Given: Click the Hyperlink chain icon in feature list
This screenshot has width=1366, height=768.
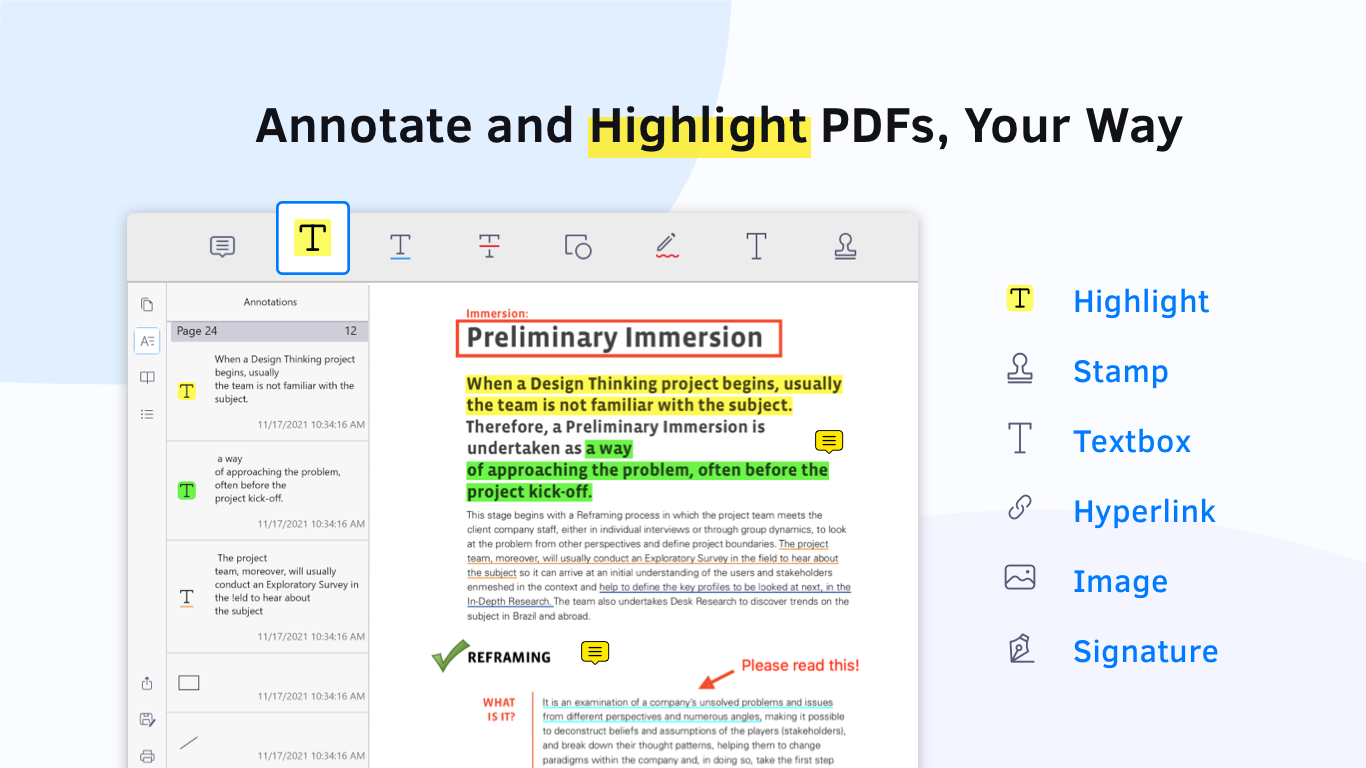Looking at the screenshot, I should click(x=1019, y=509).
